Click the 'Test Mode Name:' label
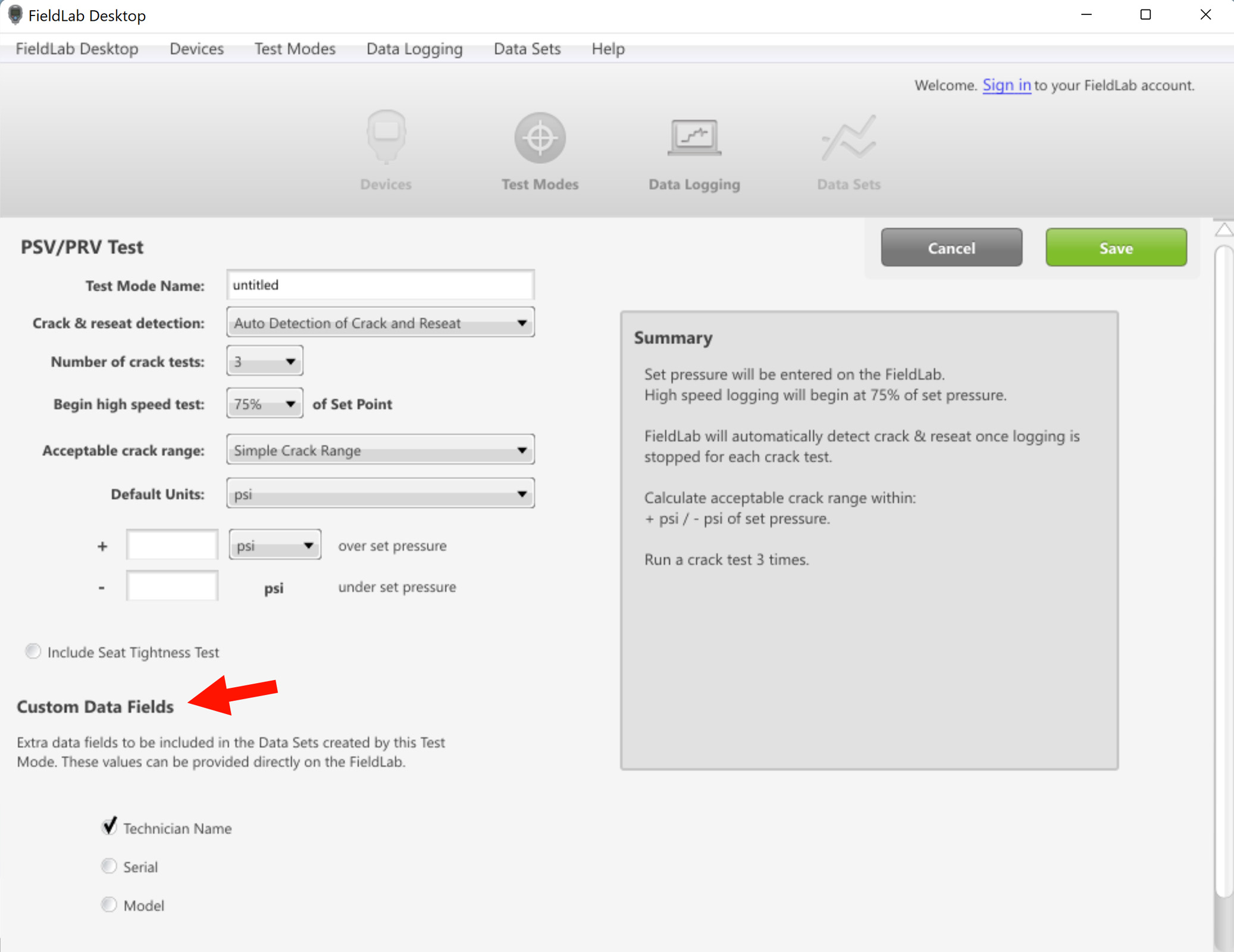This screenshot has width=1234, height=952. pyautogui.click(x=145, y=286)
